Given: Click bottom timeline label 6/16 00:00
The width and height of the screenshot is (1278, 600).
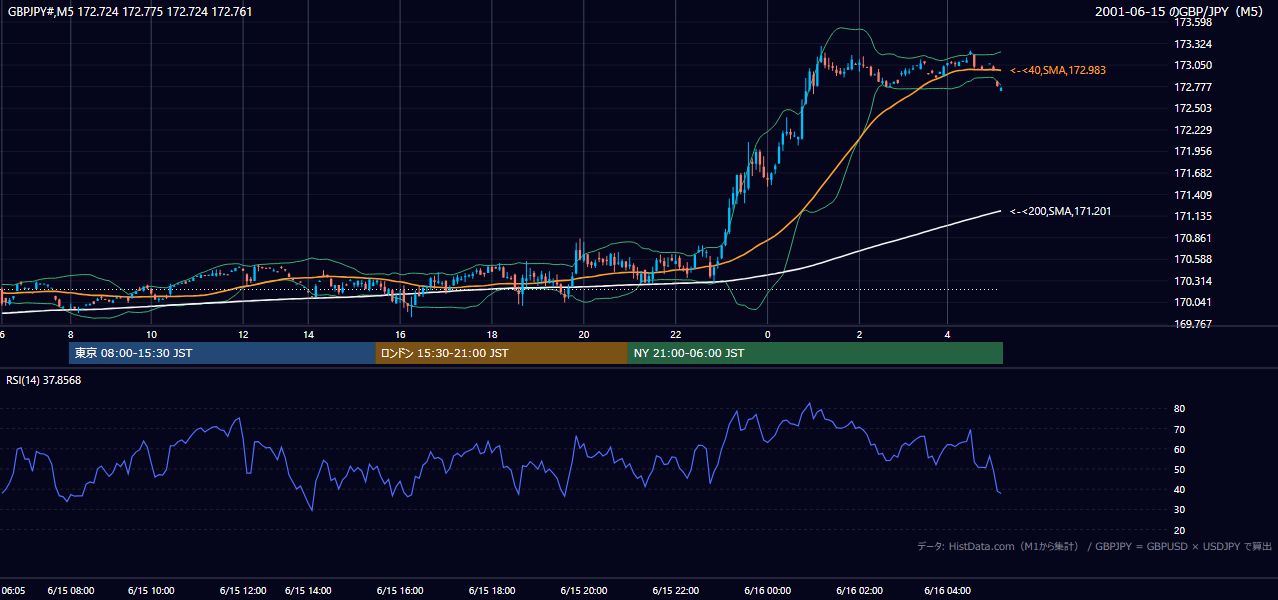Looking at the screenshot, I should [767, 591].
